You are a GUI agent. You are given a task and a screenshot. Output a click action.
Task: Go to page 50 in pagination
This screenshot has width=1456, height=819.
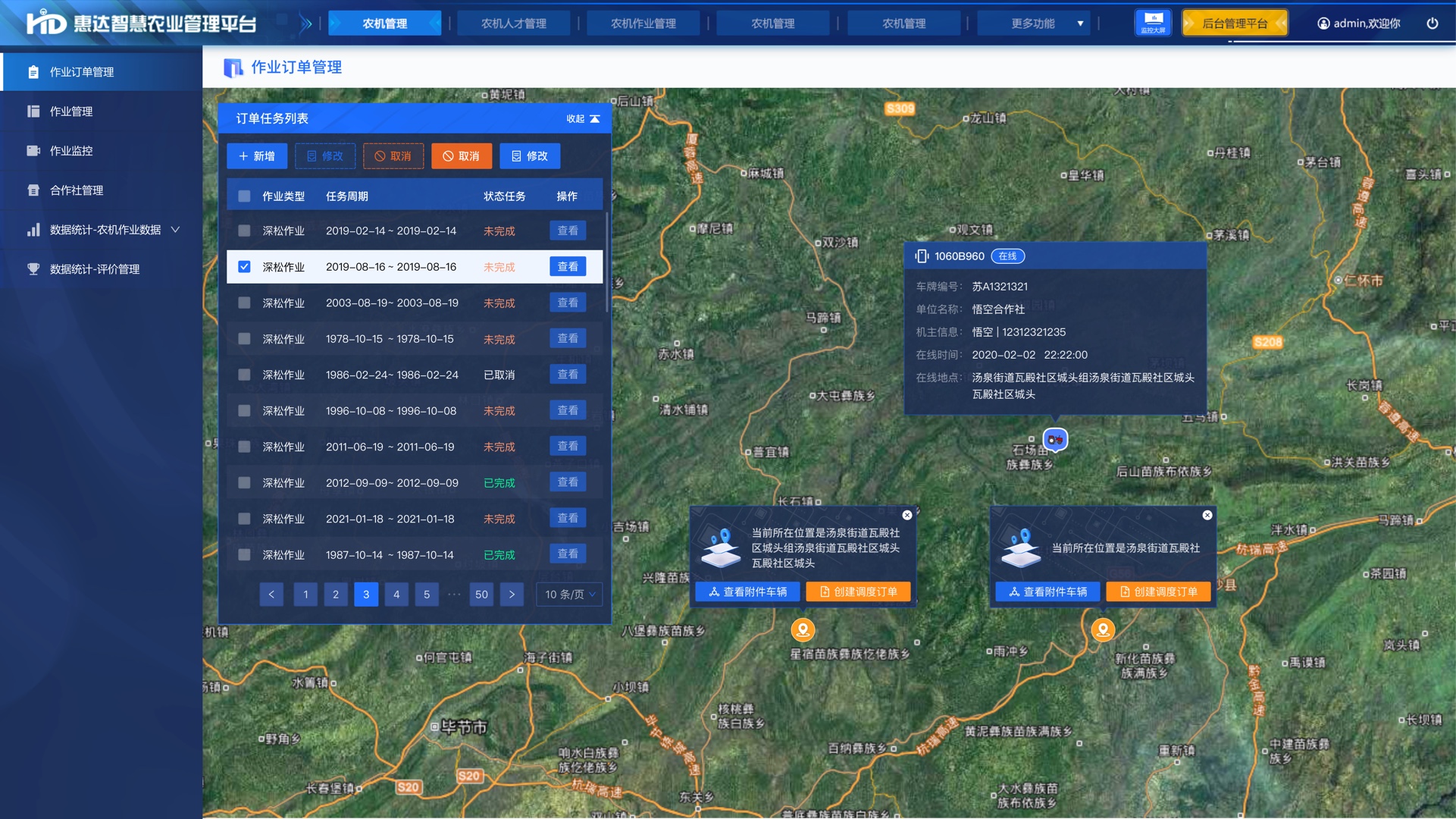[481, 595]
